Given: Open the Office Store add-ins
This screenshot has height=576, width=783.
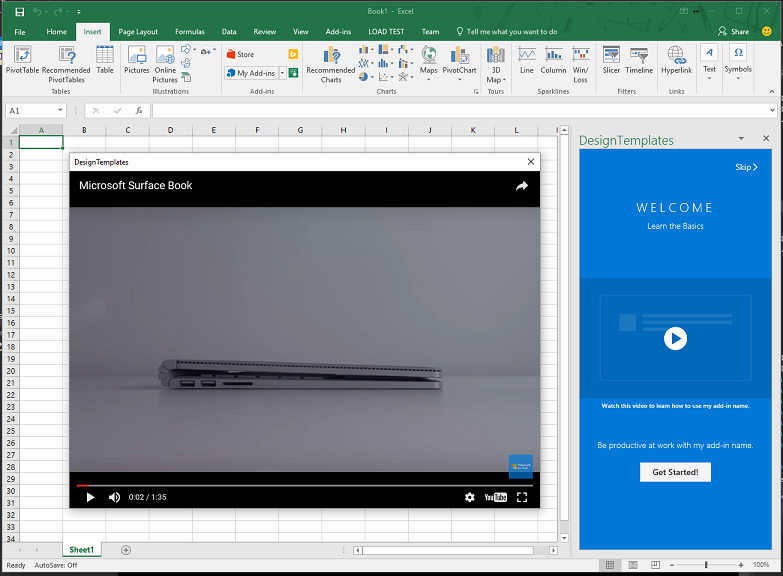Looking at the screenshot, I should tap(240, 54).
